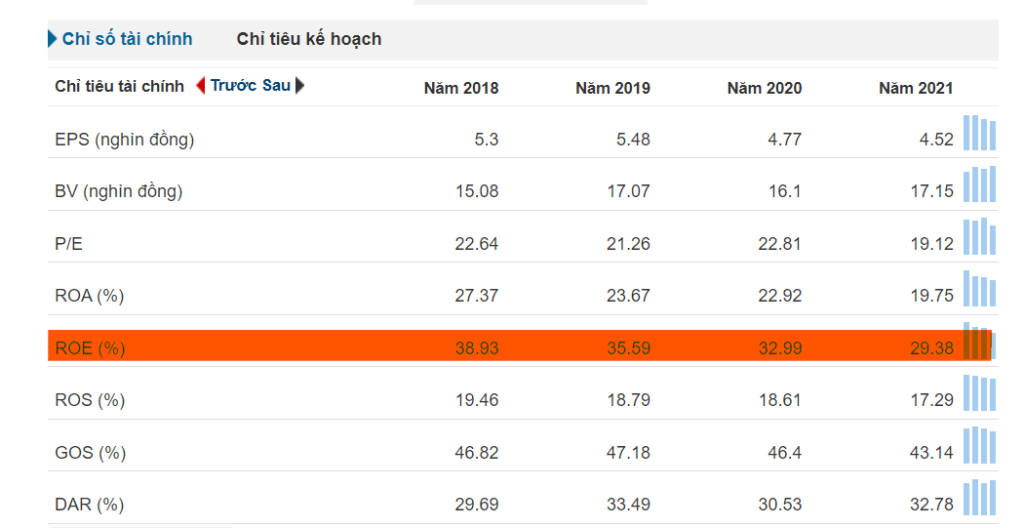The height and width of the screenshot is (528, 1024).
Task: Open the Chỉ tiêu kế hoạch tab
Action: click(x=309, y=39)
